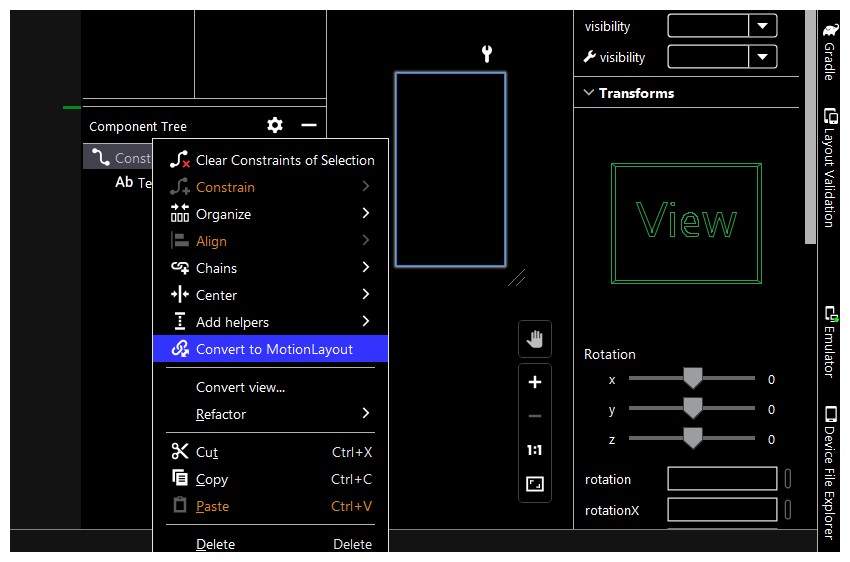Expand Organize submenu arrow
This screenshot has height=562, width=850.
click(366, 213)
